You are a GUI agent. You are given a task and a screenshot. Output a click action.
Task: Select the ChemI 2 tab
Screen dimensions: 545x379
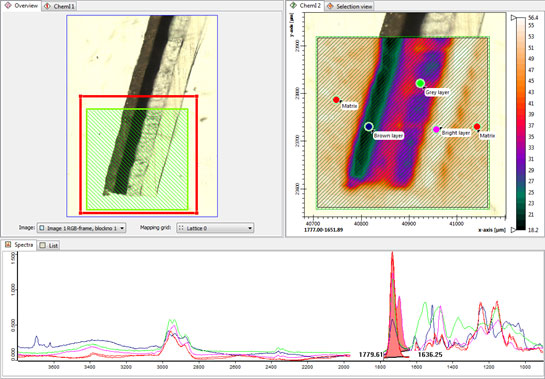pyautogui.click(x=306, y=6)
